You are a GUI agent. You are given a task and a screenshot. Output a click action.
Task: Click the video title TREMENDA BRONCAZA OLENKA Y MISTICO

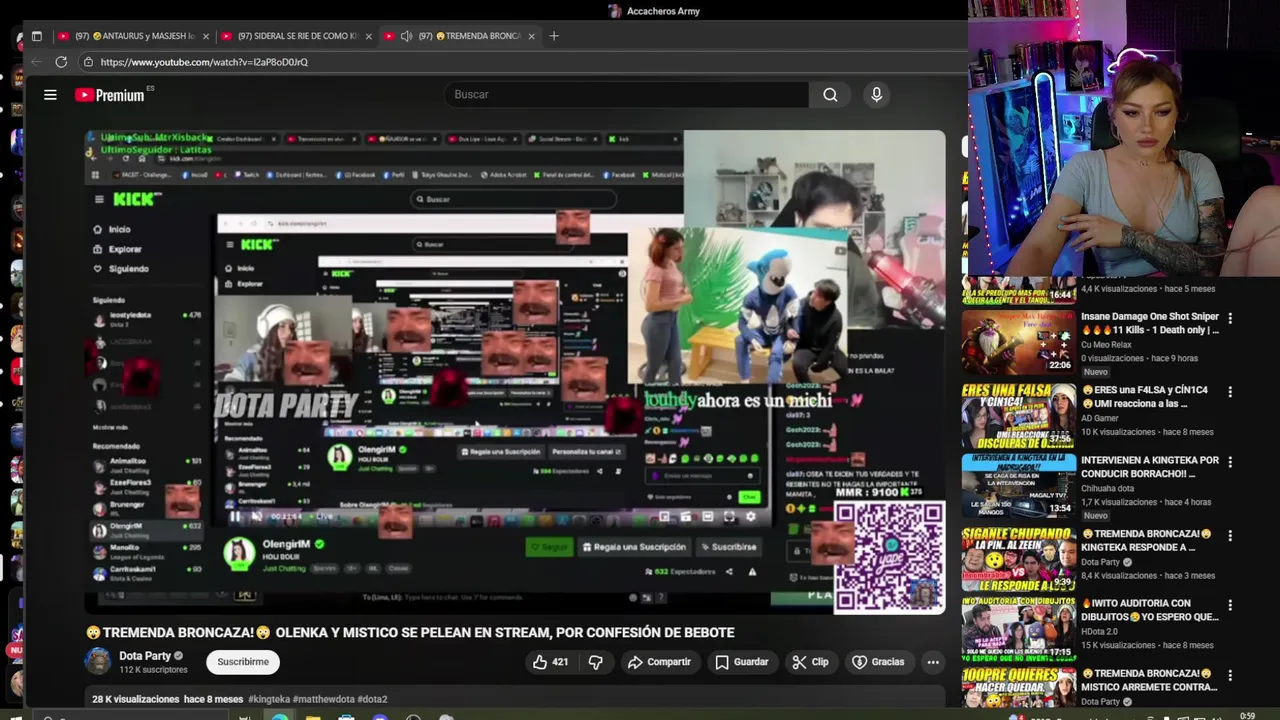point(410,633)
